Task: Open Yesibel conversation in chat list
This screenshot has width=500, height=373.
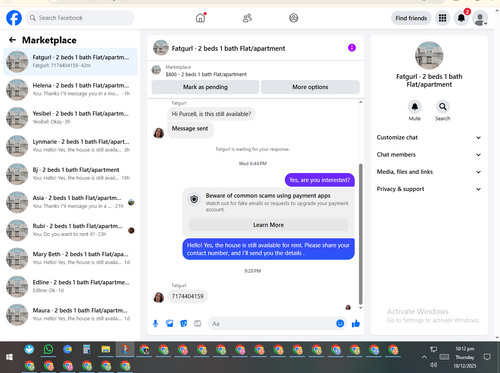Action: 70,118
